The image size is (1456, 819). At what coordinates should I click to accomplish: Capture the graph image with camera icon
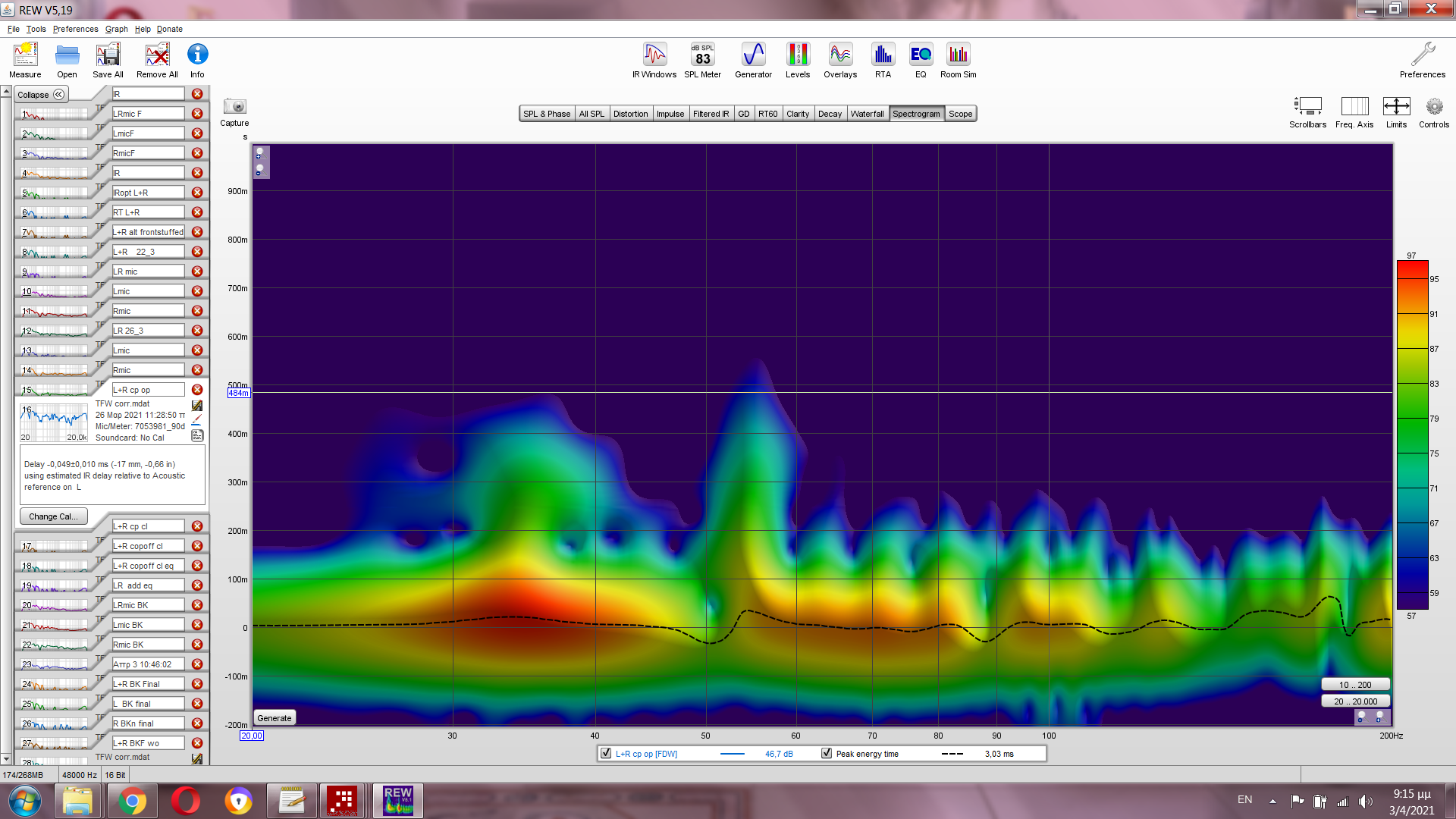click(234, 107)
